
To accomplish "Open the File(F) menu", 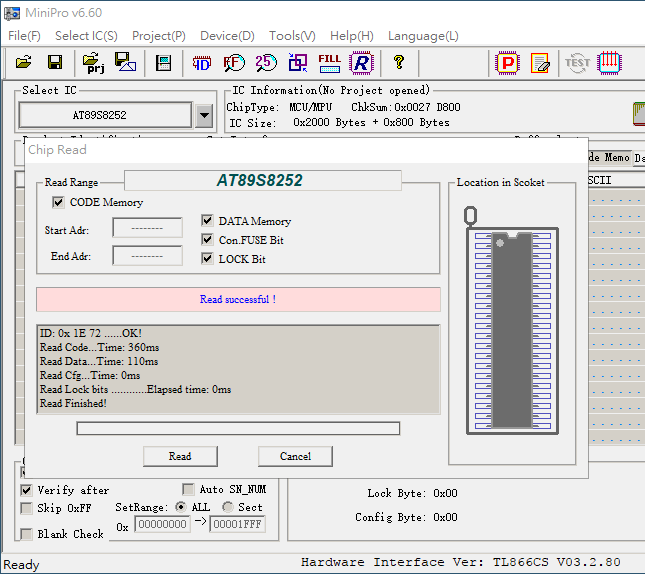I will 24,36.
